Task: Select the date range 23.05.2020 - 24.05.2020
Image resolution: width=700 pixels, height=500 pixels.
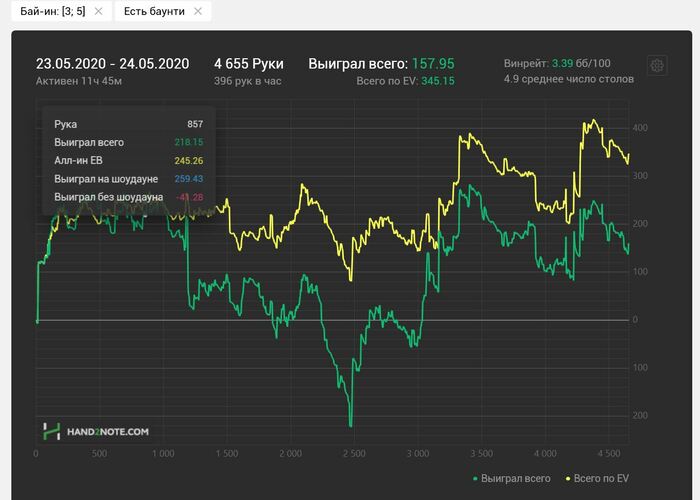Action: point(112,63)
